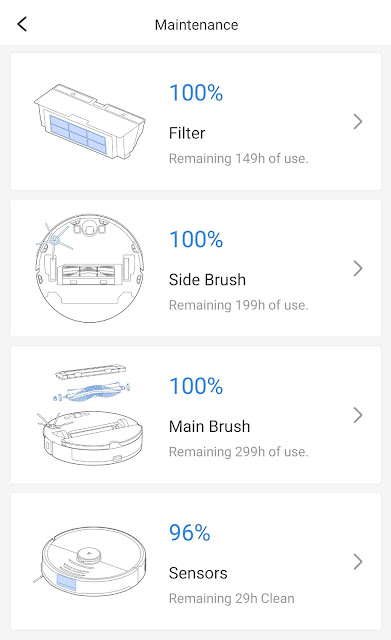Tap the sensors robot top-view illustration
This screenshot has width=391, height=640.
click(x=89, y=561)
